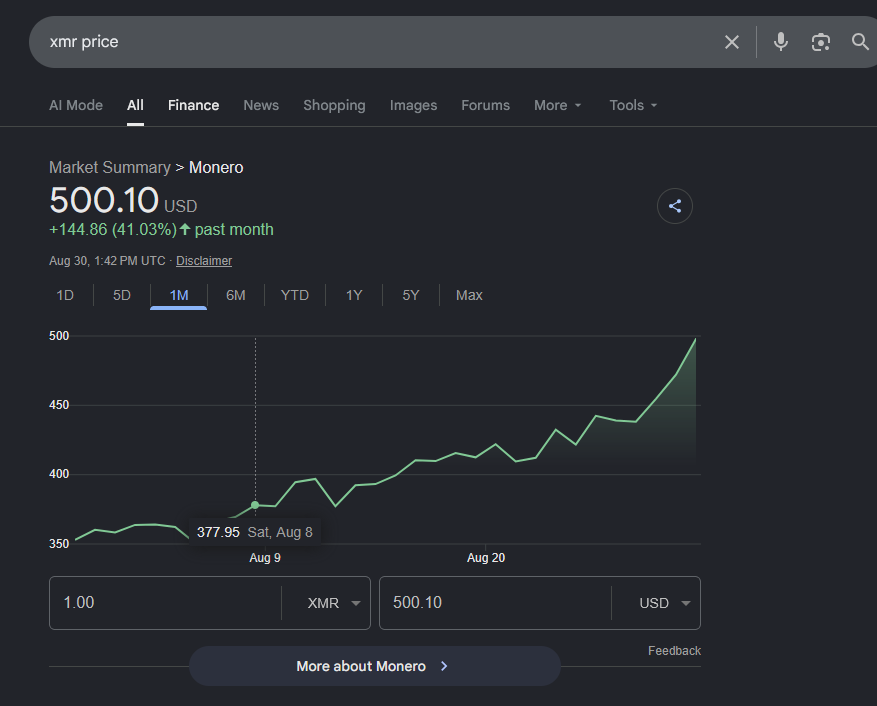The height and width of the screenshot is (706, 877).
Task: Click the Feedback link
Action: click(674, 651)
